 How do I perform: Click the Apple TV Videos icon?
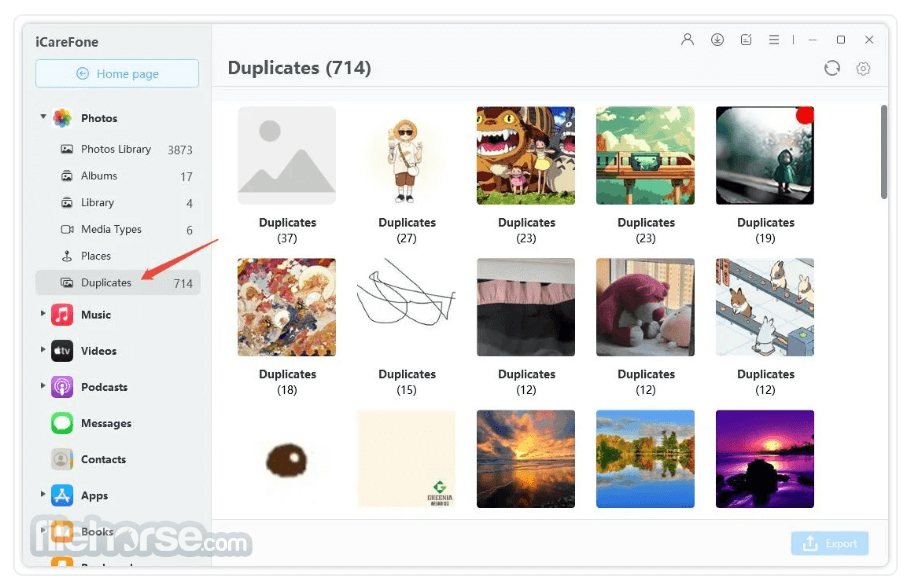pos(62,351)
